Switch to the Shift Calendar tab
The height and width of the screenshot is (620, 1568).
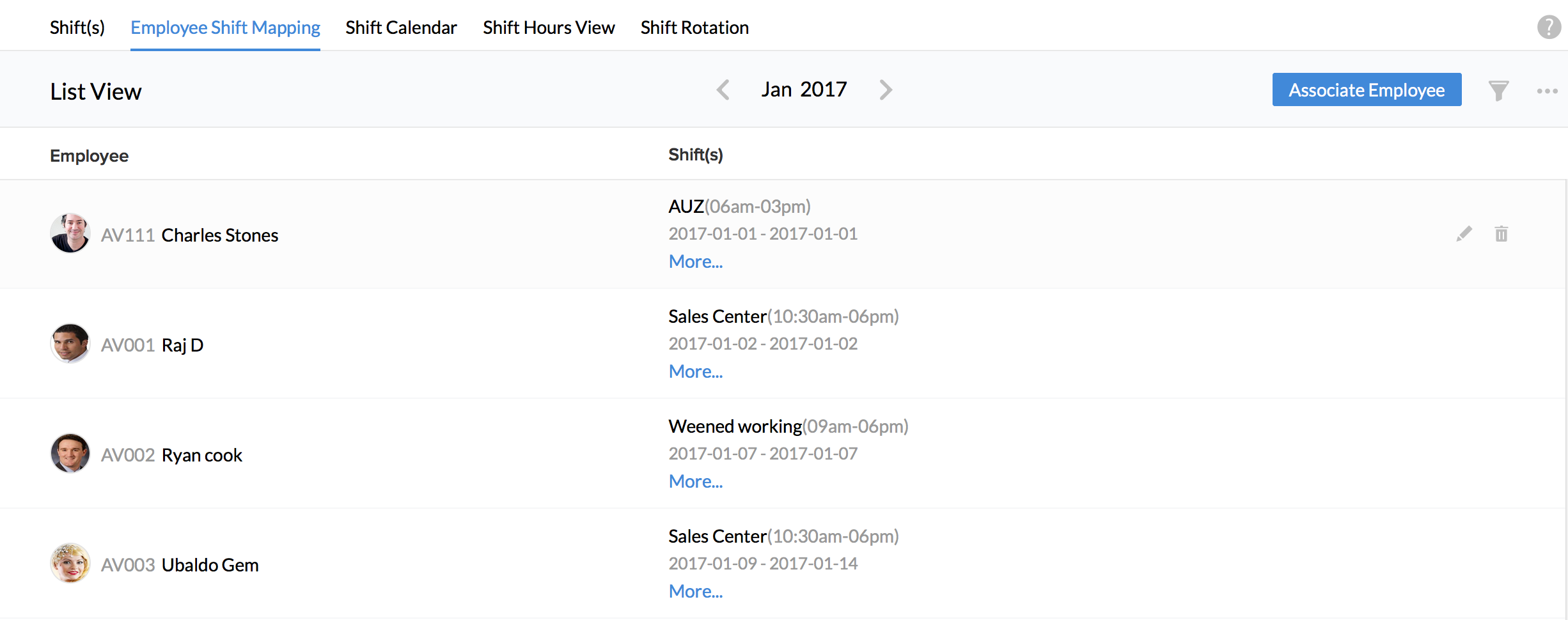(401, 27)
